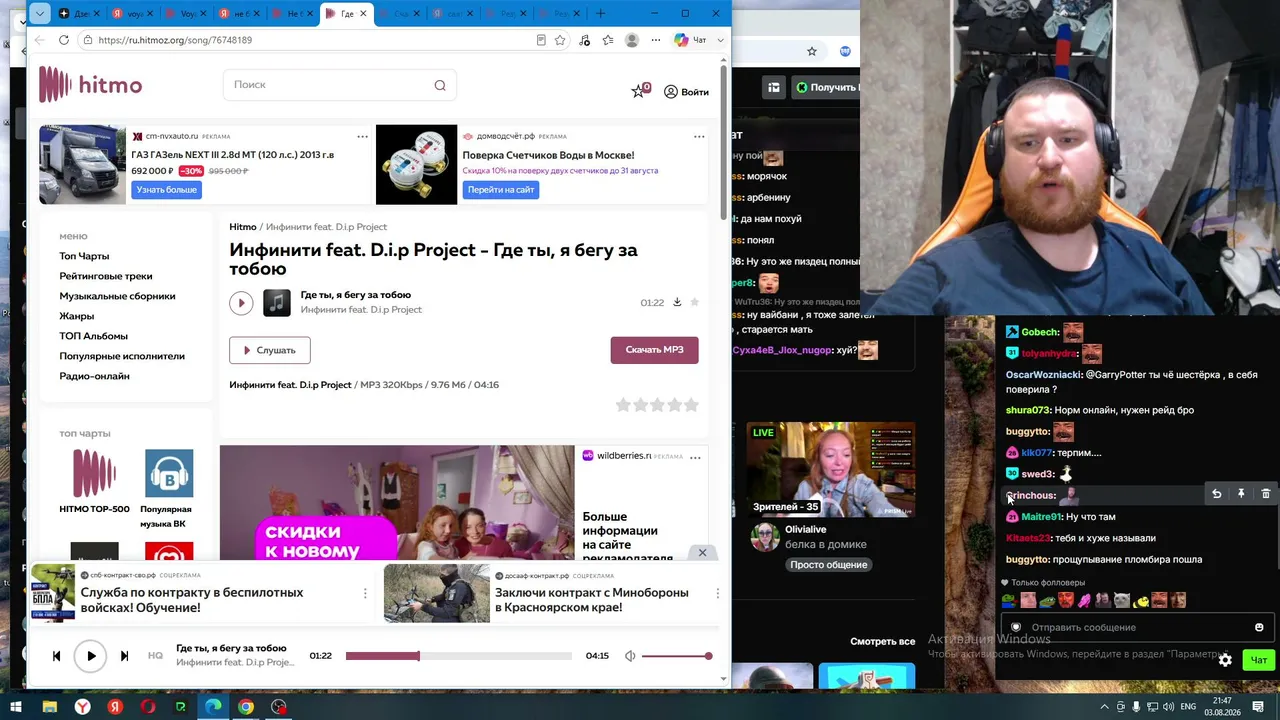The width and height of the screenshot is (1280, 720).
Task: Rate the song with the fifth star
Action: 691,405
